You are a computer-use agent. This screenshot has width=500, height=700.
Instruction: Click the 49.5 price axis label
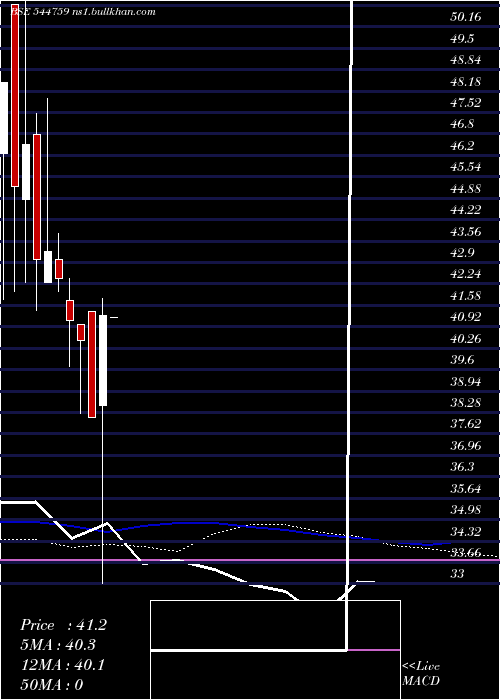(x=462, y=38)
